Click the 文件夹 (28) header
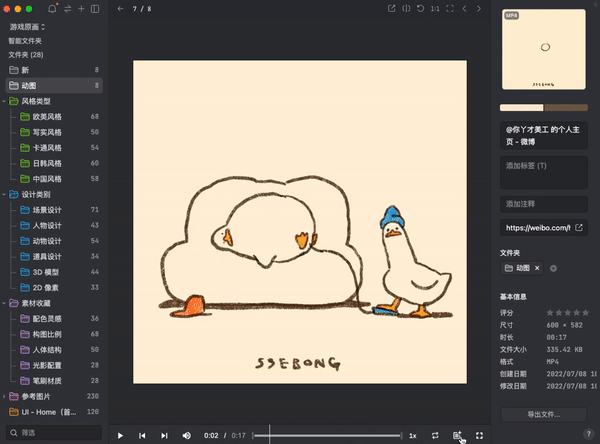This screenshot has height=444, width=600. click(x=26, y=55)
